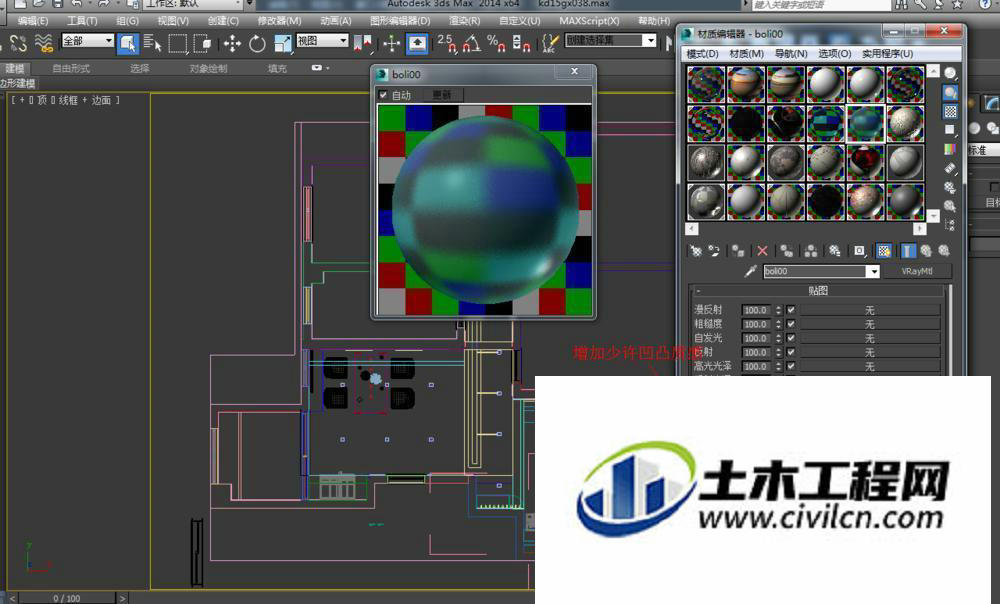Click Unlink Selection icon in main toolbar
The image size is (1000, 604).
(18, 43)
